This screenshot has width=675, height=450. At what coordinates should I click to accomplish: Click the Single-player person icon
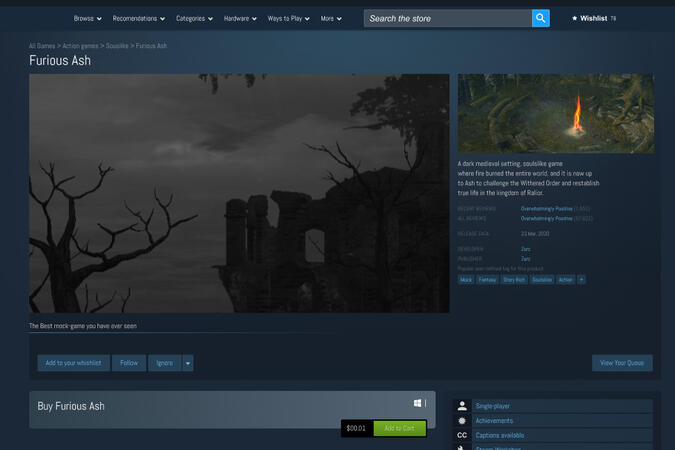click(x=462, y=406)
